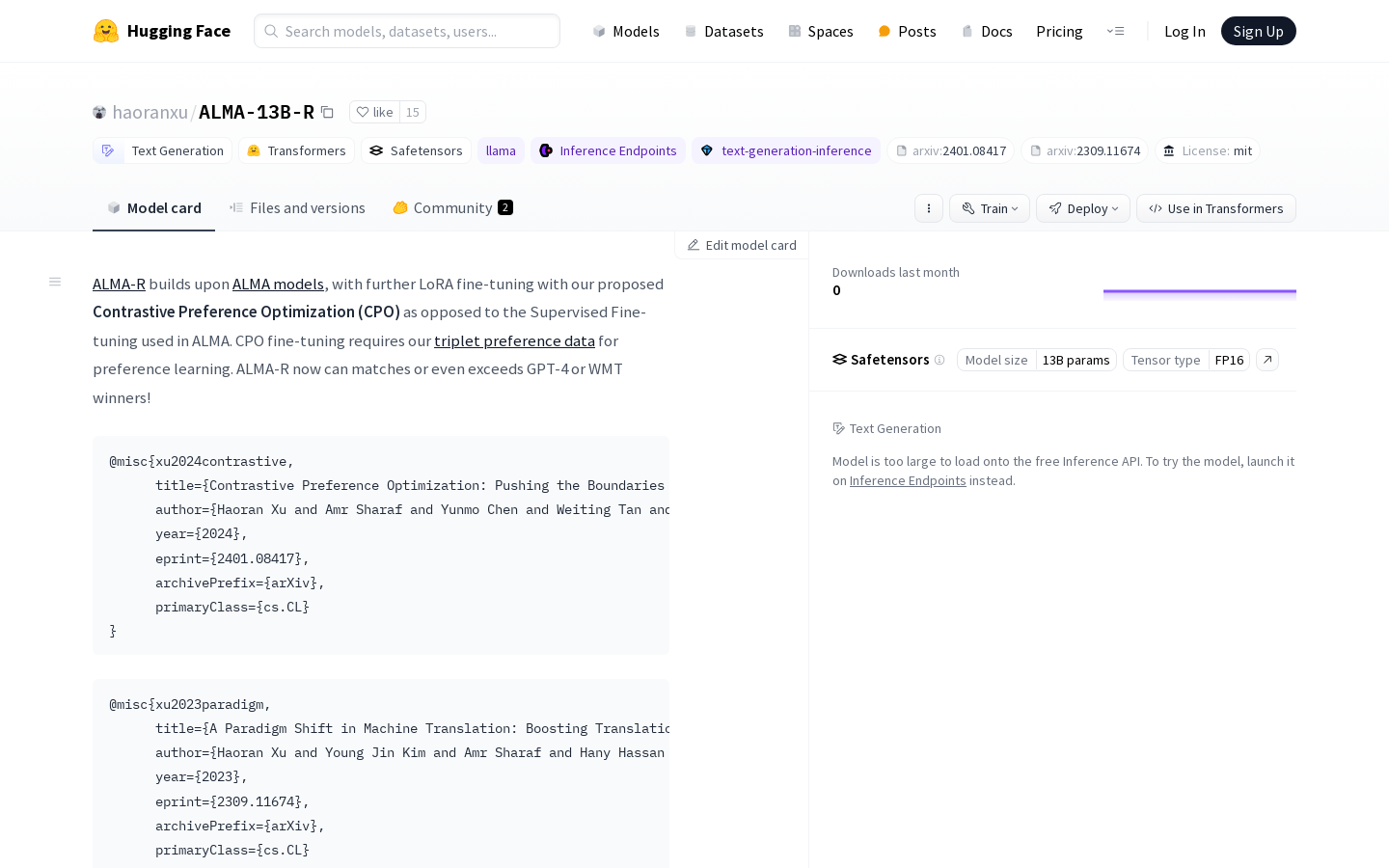Click Use in Transformers button
The height and width of the screenshot is (868, 1389).
point(1216,208)
